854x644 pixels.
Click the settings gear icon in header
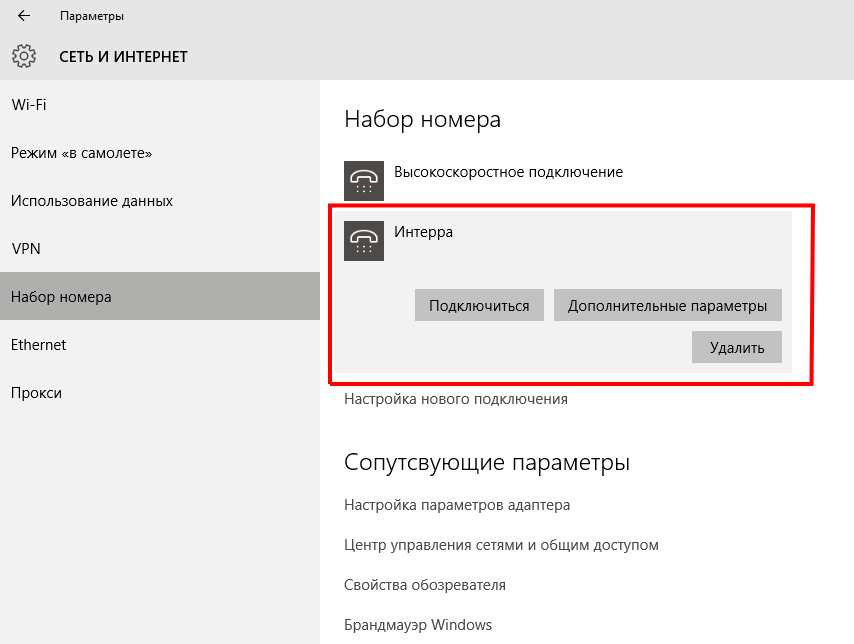[x=24, y=56]
